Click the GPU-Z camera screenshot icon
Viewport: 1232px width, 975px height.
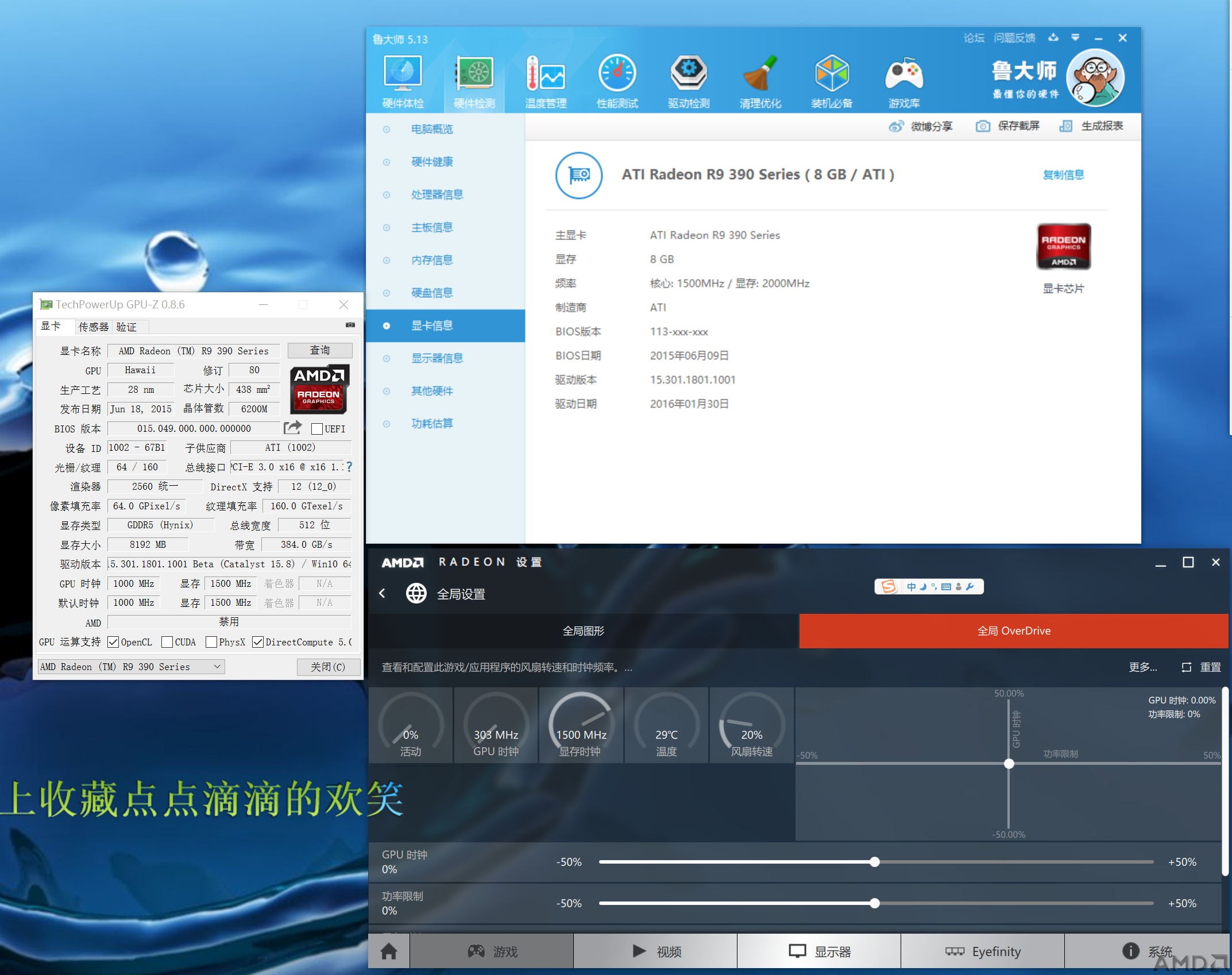(350, 325)
